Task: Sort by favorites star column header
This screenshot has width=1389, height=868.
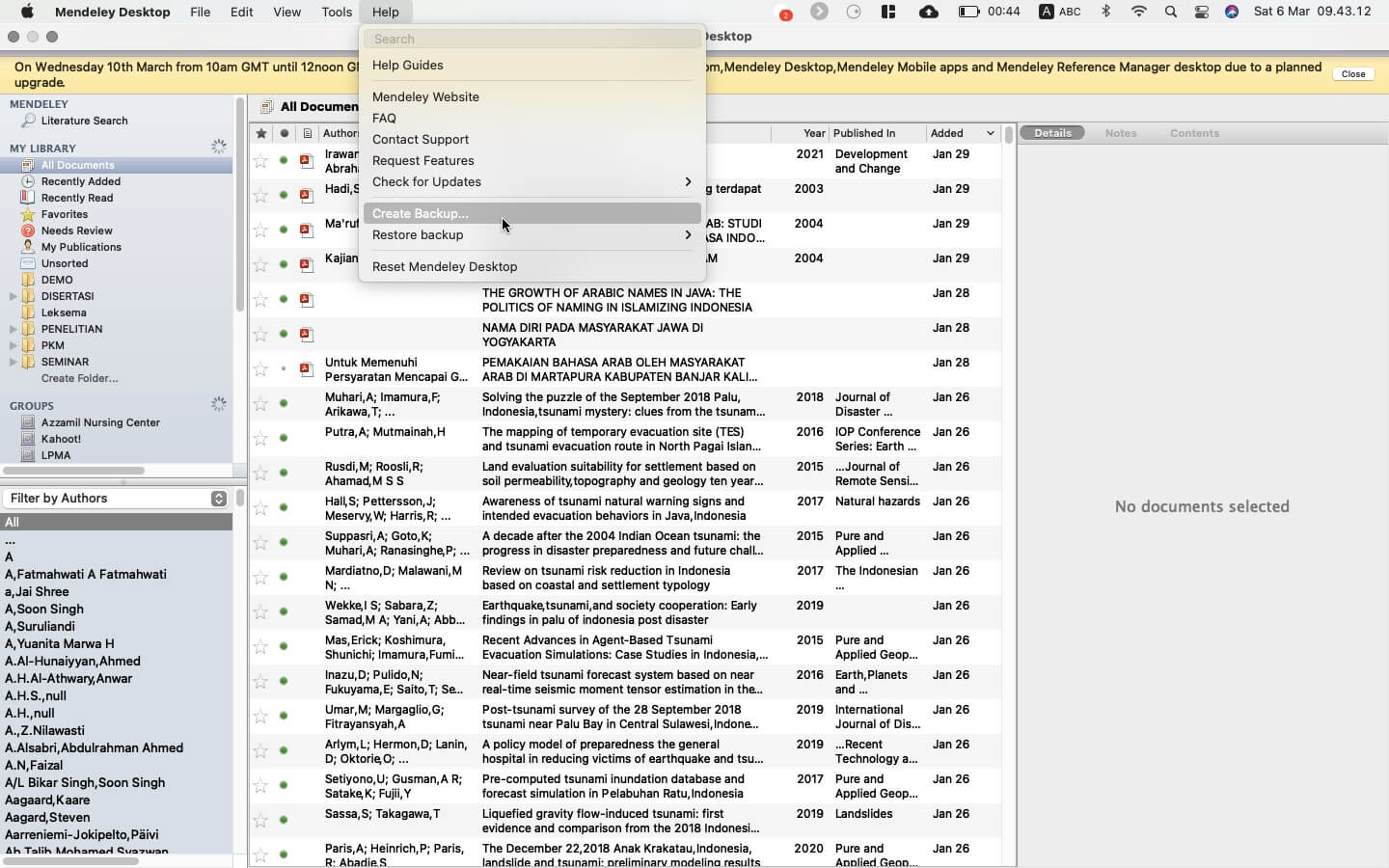Action: pyautogui.click(x=261, y=133)
